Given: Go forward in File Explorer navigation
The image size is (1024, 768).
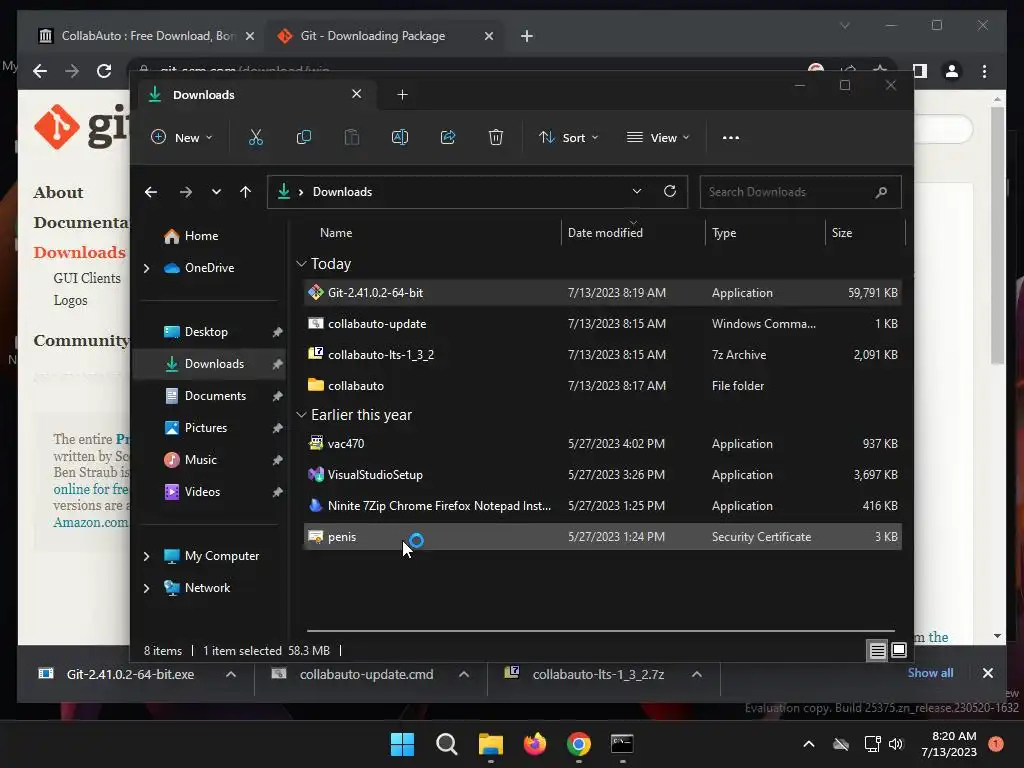Looking at the screenshot, I should (185, 192).
